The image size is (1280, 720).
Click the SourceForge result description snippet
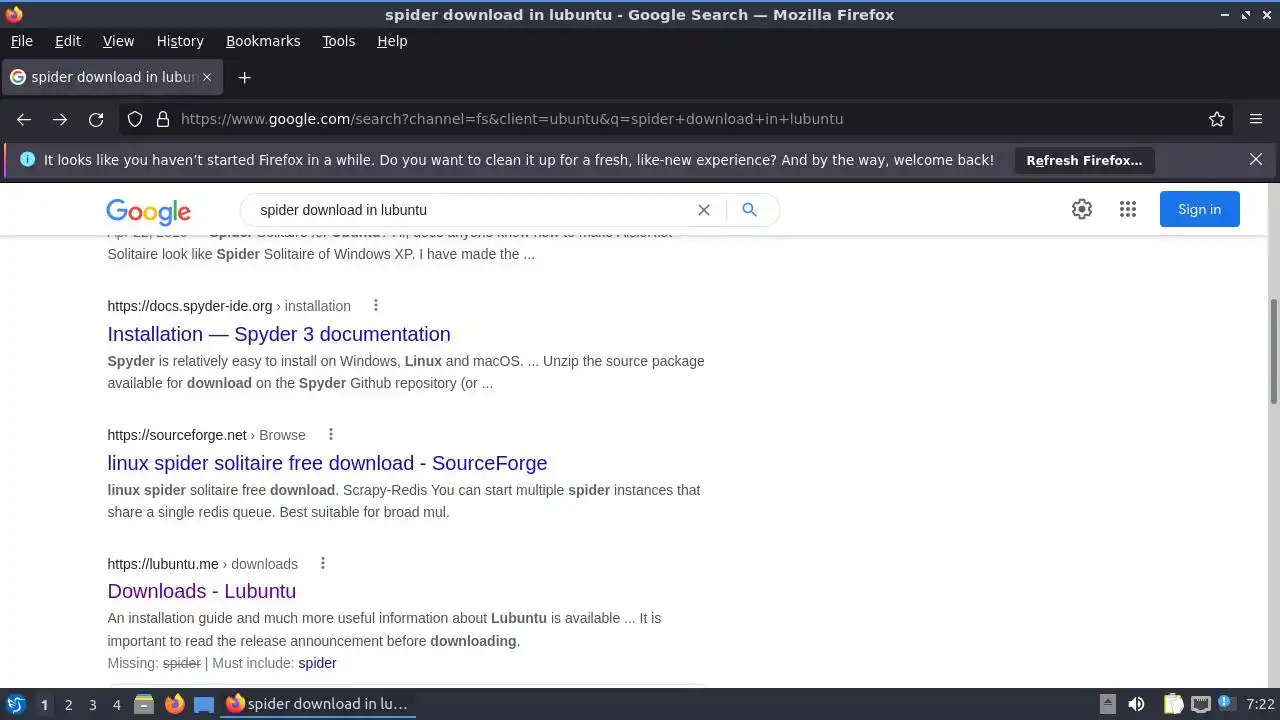[x=404, y=501]
